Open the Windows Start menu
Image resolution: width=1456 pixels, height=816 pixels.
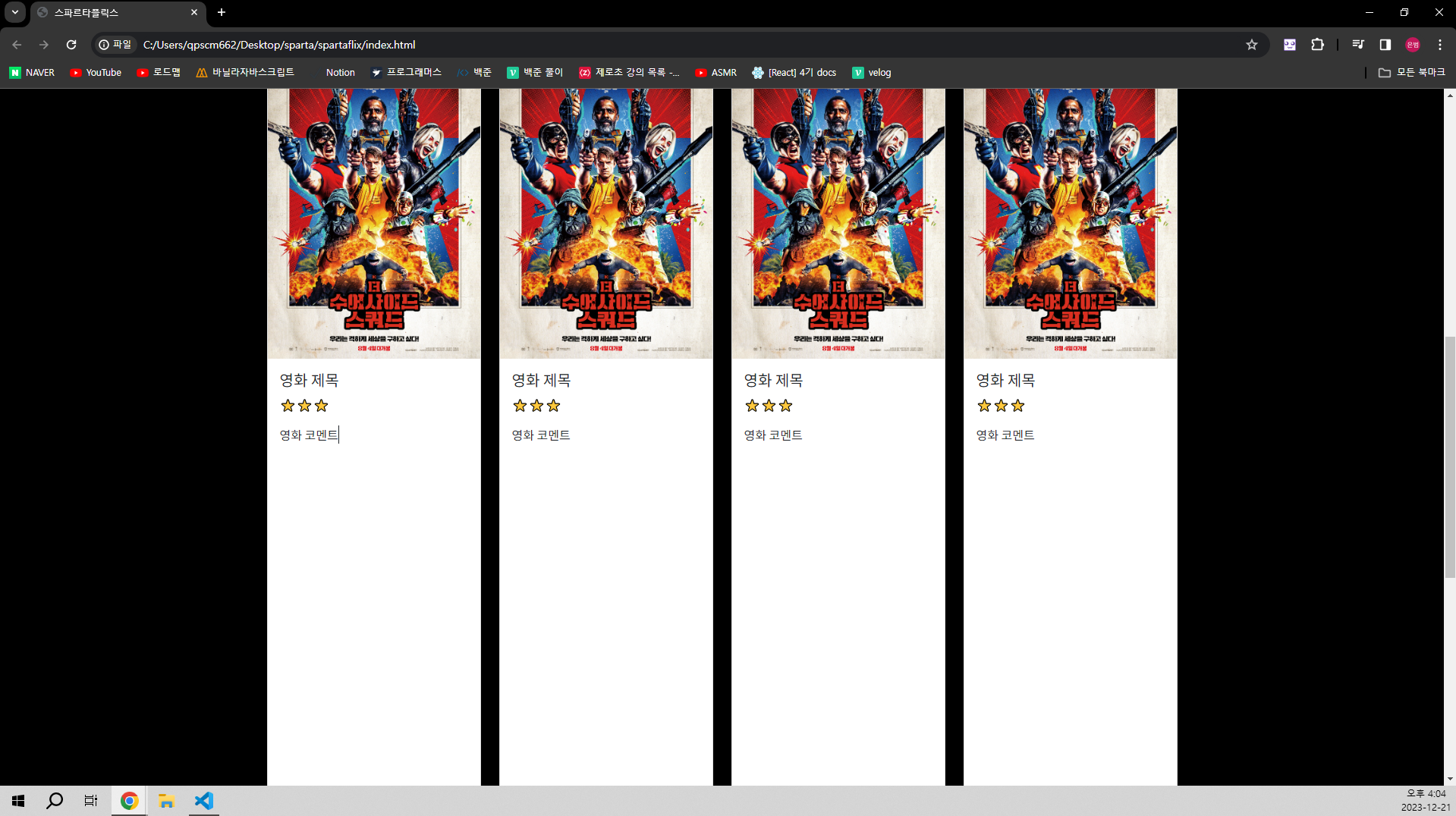pyautogui.click(x=18, y=801)
